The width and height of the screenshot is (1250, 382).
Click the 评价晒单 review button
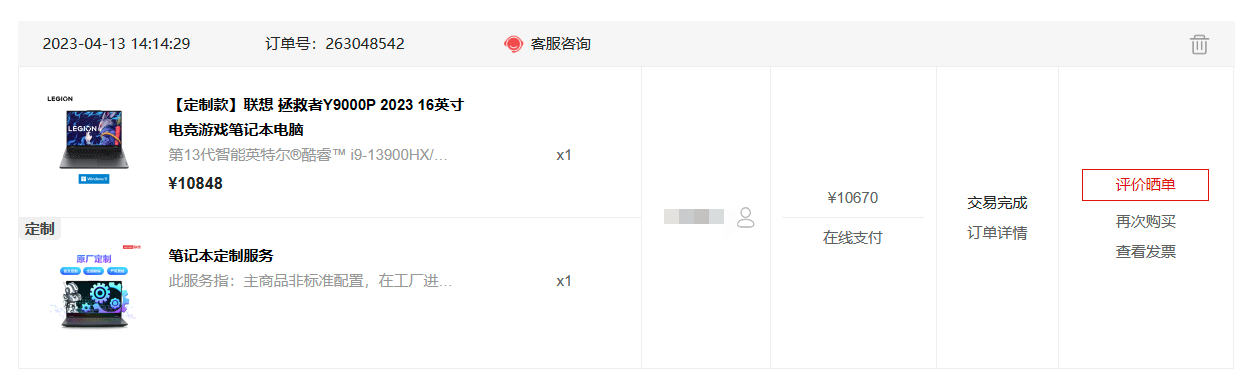coord(1145,185)
